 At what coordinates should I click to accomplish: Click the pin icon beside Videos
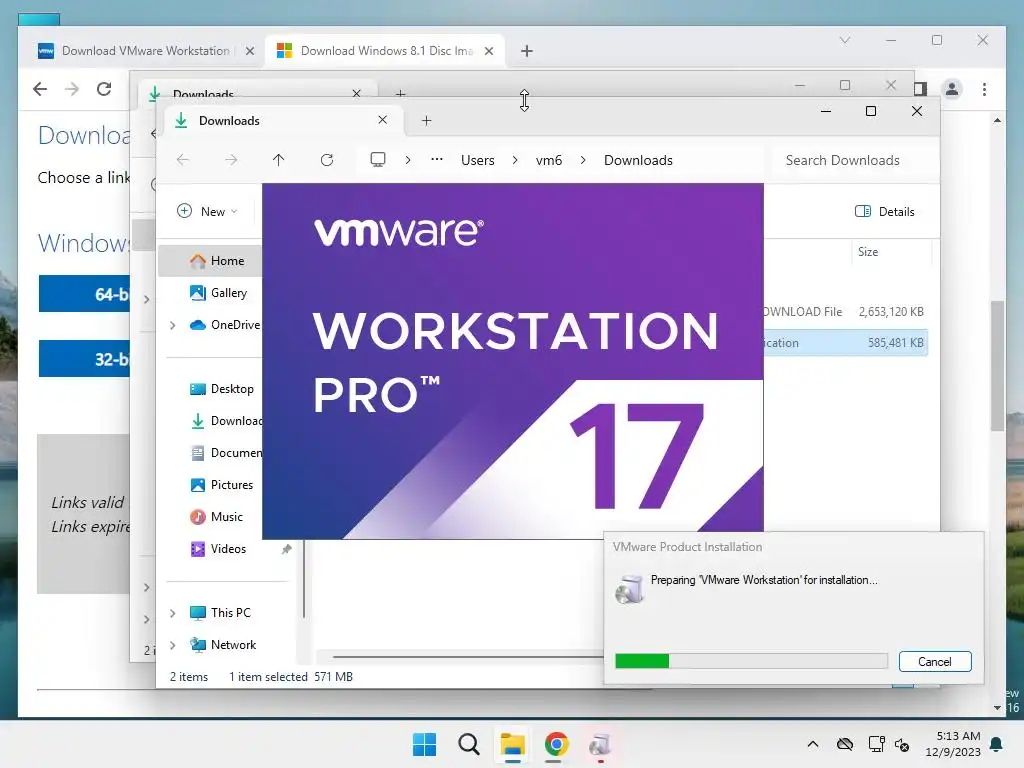[x=286, y=549]
